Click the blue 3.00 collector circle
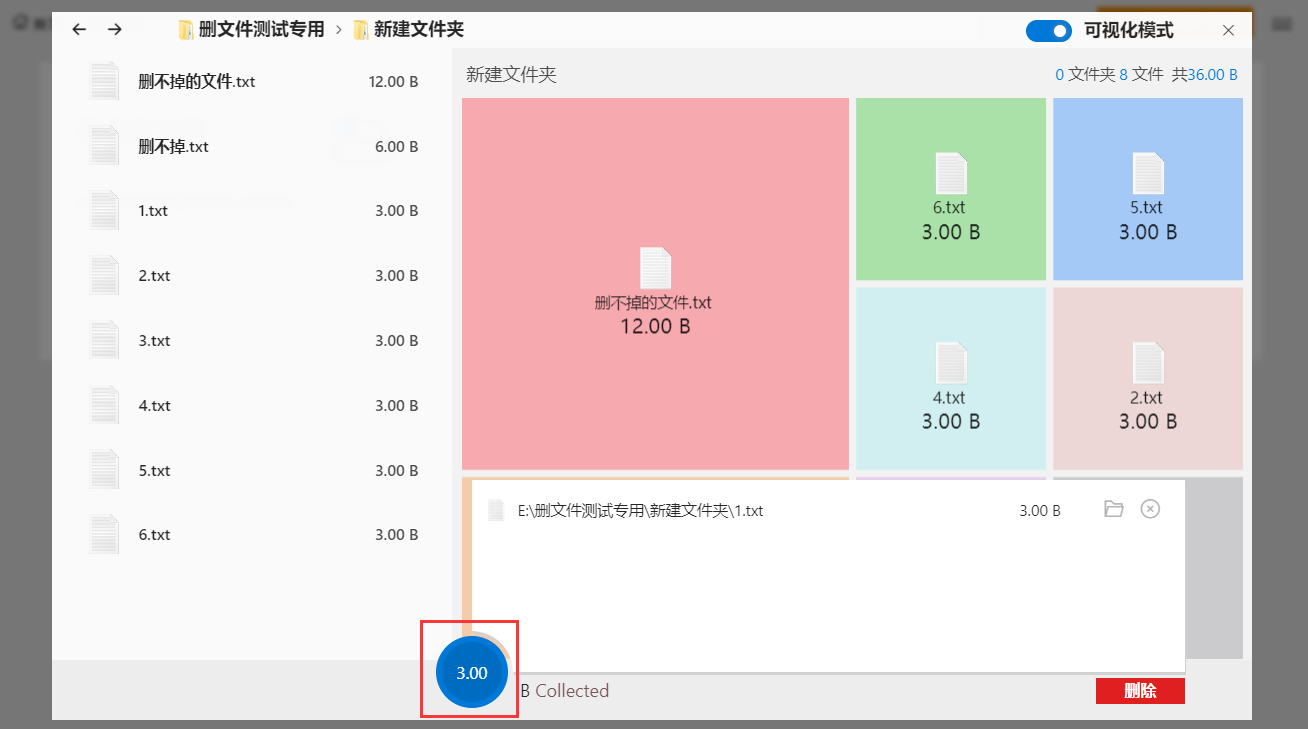Screen dimensions: 1308x729 pos(471,672)
